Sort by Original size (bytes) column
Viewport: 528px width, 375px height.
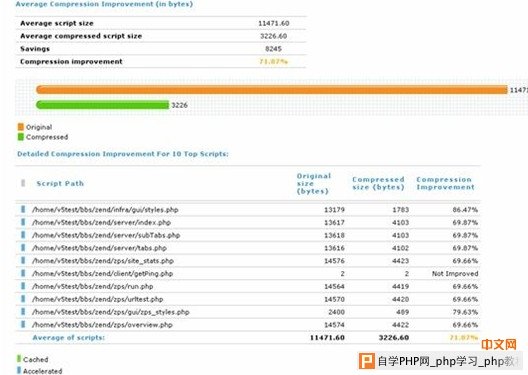point(314,183)
